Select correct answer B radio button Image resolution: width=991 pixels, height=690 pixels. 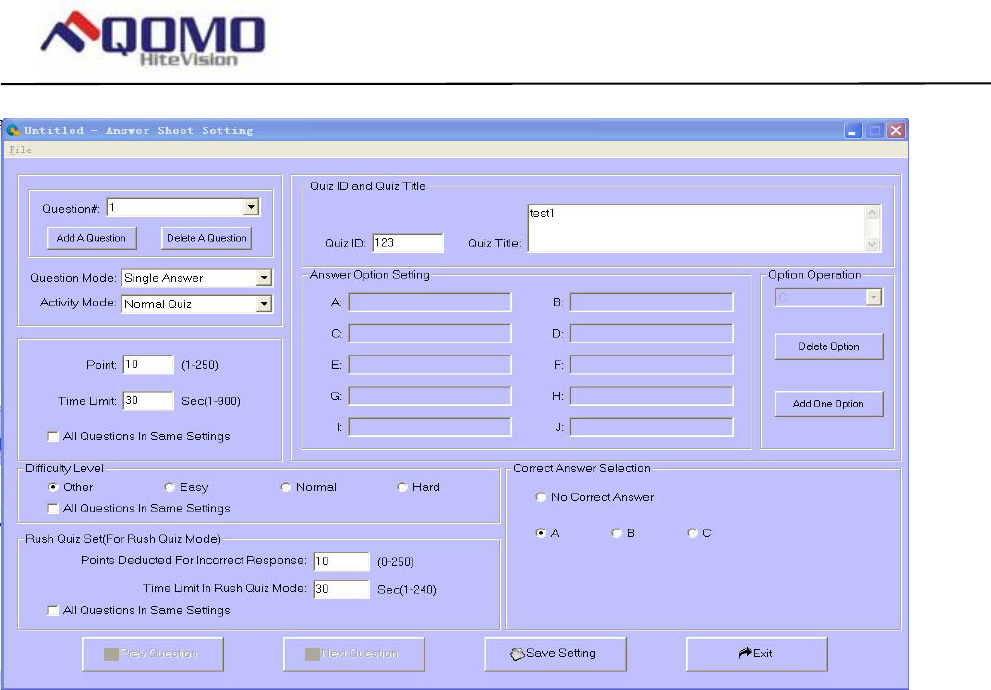(616, 533)
